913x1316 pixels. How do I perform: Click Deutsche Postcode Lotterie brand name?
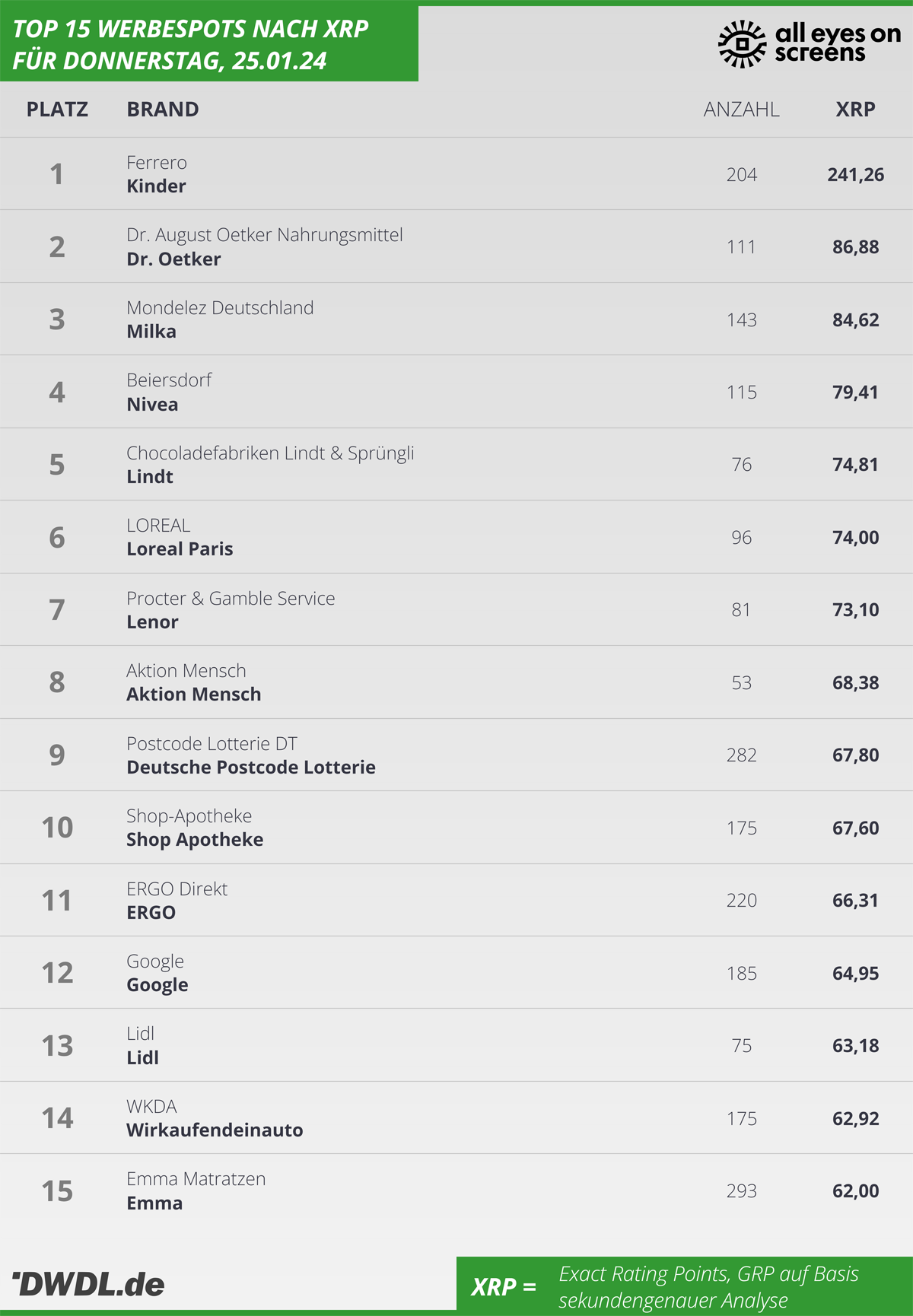point(251,768)
